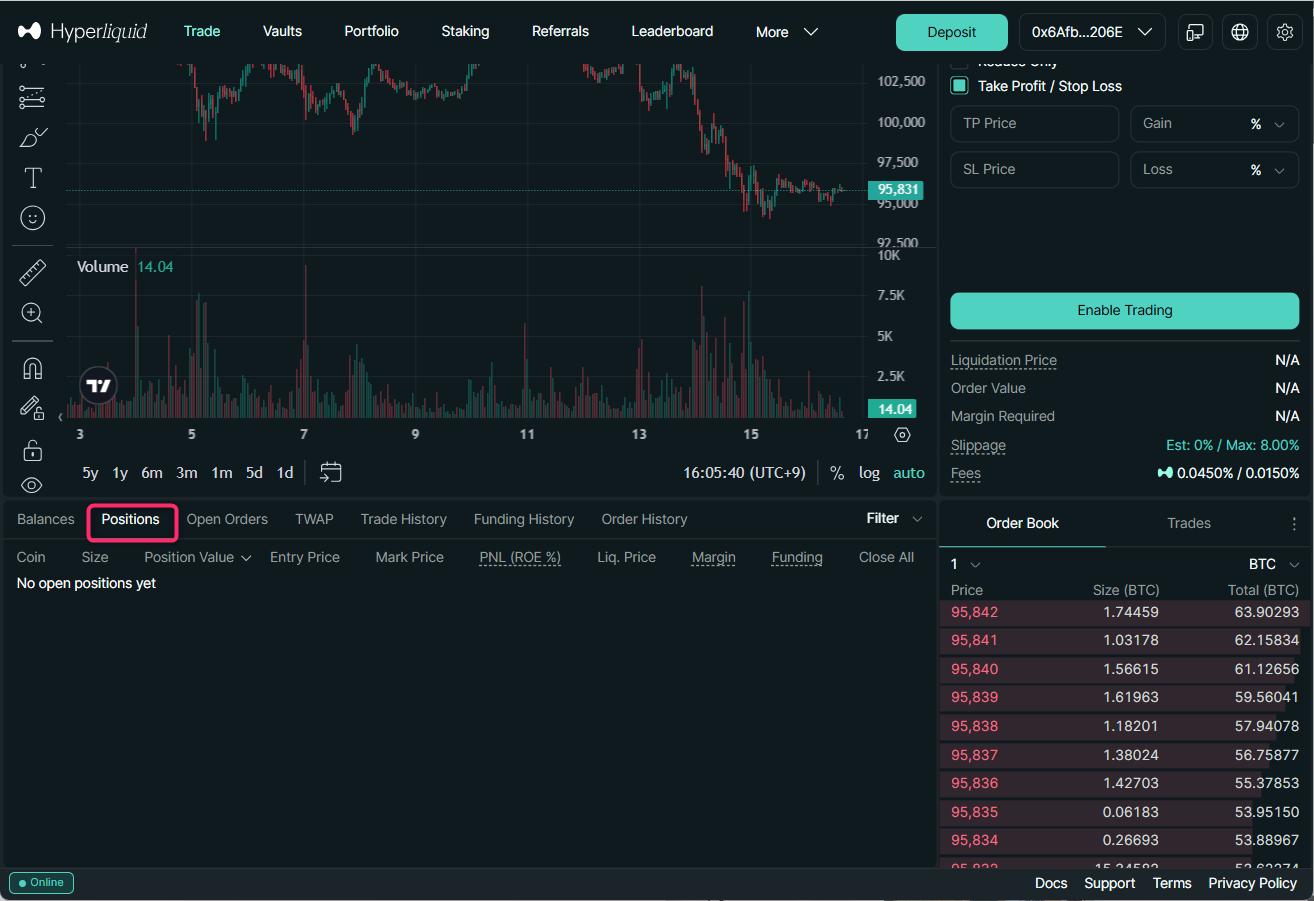The image size is (1314, 901).
Task: Open the settings gear in header
Action: pyautogui.click(x=1285, y=32)
